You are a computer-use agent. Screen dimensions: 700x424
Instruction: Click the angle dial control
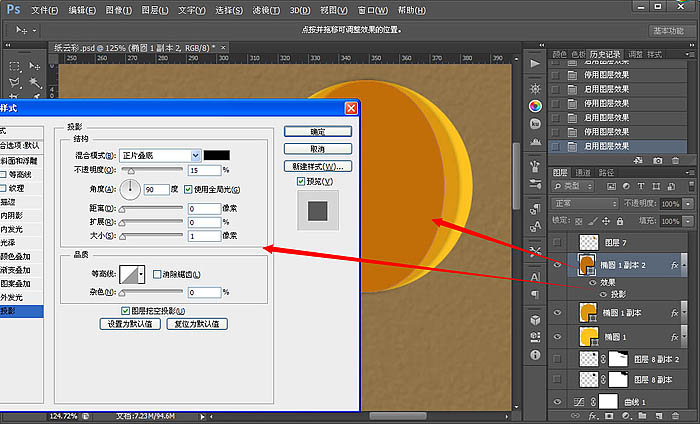coord(130,190)
